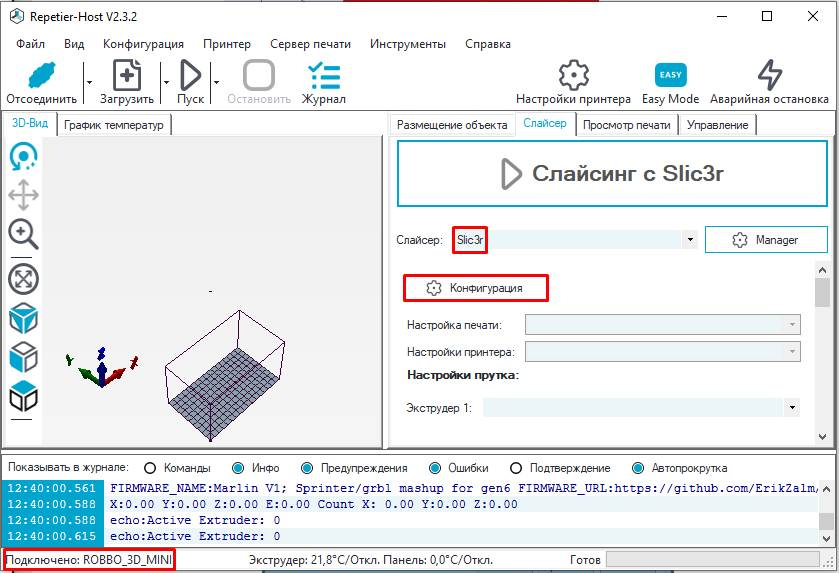Viewport: 839px width, 573px height.
Task: Open Настройки принтера gear icon
Action: point(574,75)
